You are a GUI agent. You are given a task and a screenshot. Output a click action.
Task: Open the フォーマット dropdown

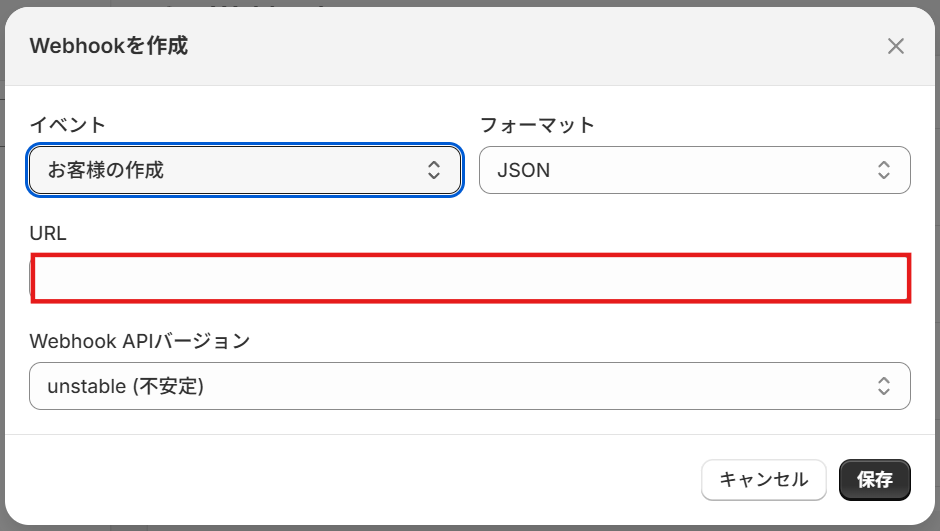[x=694, y=170]
